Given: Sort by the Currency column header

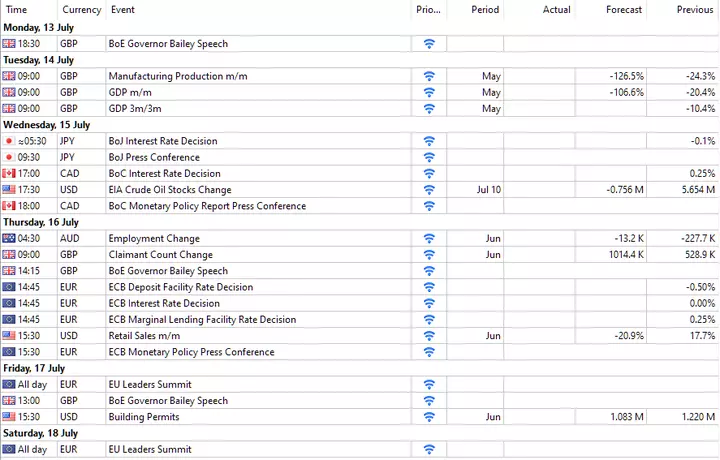Looking at the screenshot, I should pyautogui.click(x=82, y=10).
